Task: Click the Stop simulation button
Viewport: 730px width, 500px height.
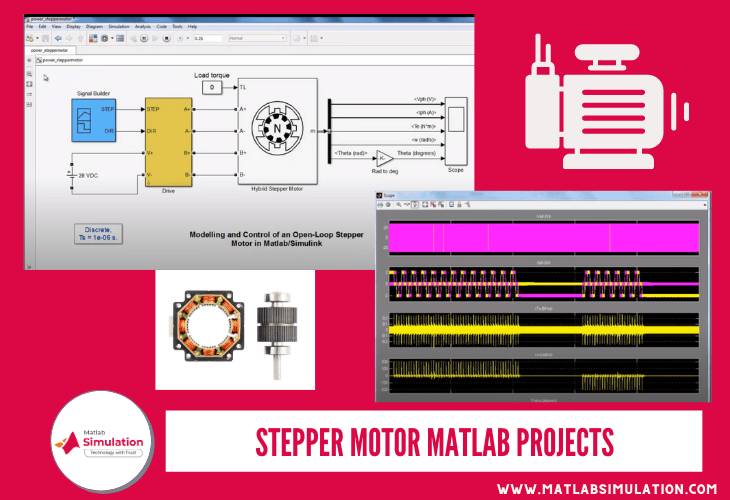Action: [x=167, y=38]
